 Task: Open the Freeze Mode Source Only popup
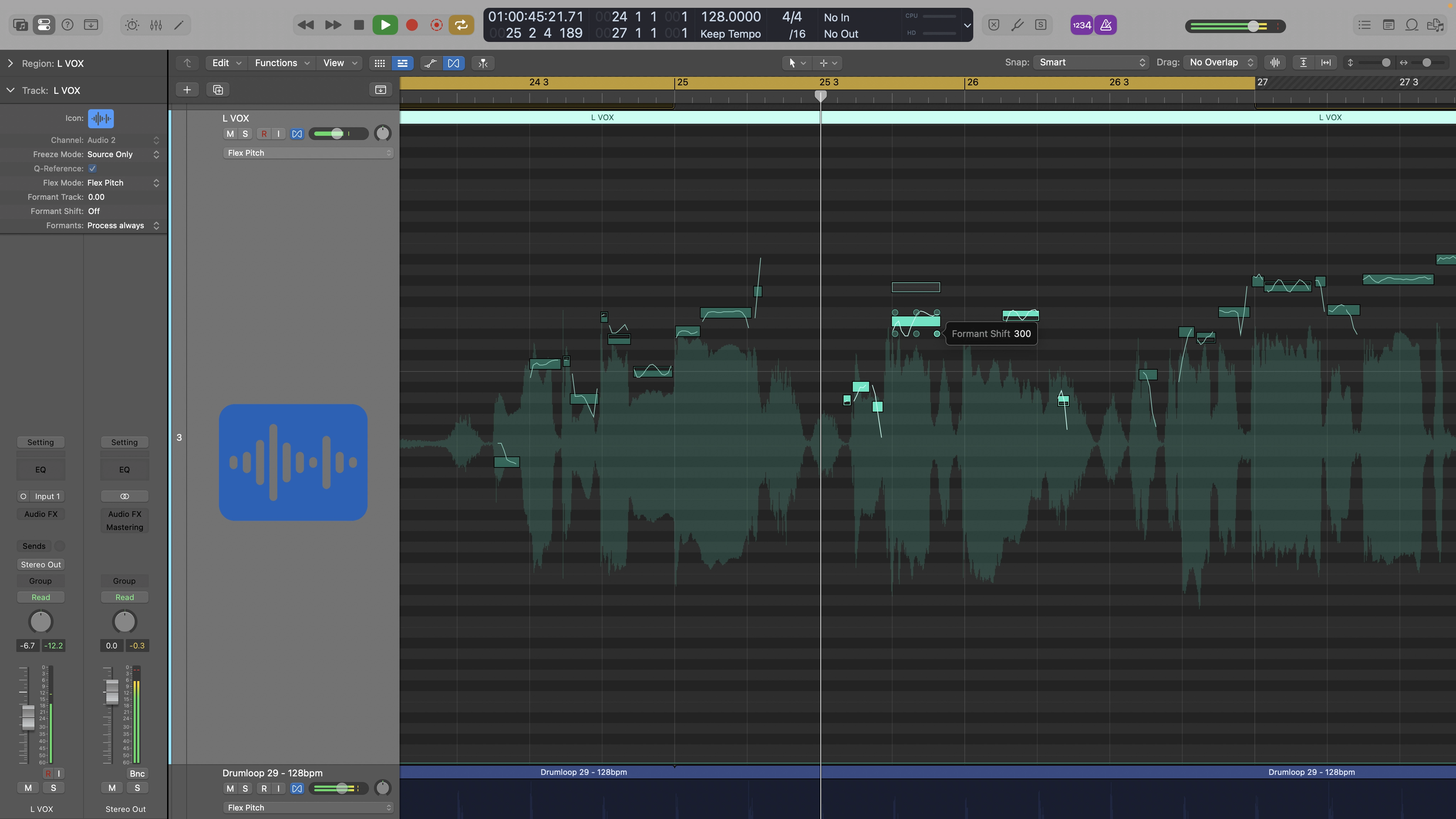click(x=123, y=154)
